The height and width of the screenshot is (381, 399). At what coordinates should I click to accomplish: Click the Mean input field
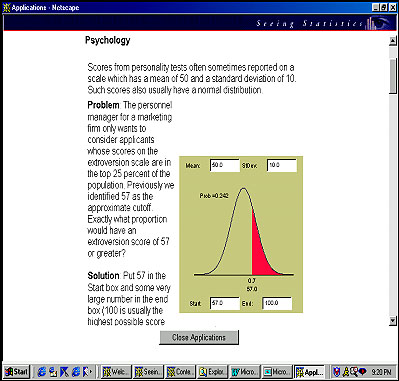225,165
